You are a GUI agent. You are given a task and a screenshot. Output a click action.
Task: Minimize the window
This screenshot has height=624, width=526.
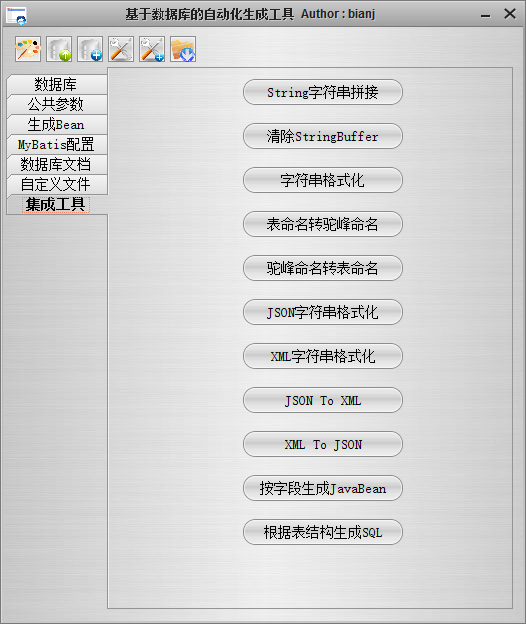(485, 15)
